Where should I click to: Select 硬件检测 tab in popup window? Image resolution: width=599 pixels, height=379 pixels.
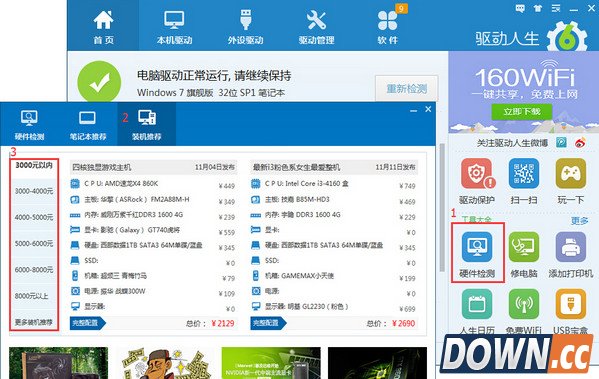[29, 125]
